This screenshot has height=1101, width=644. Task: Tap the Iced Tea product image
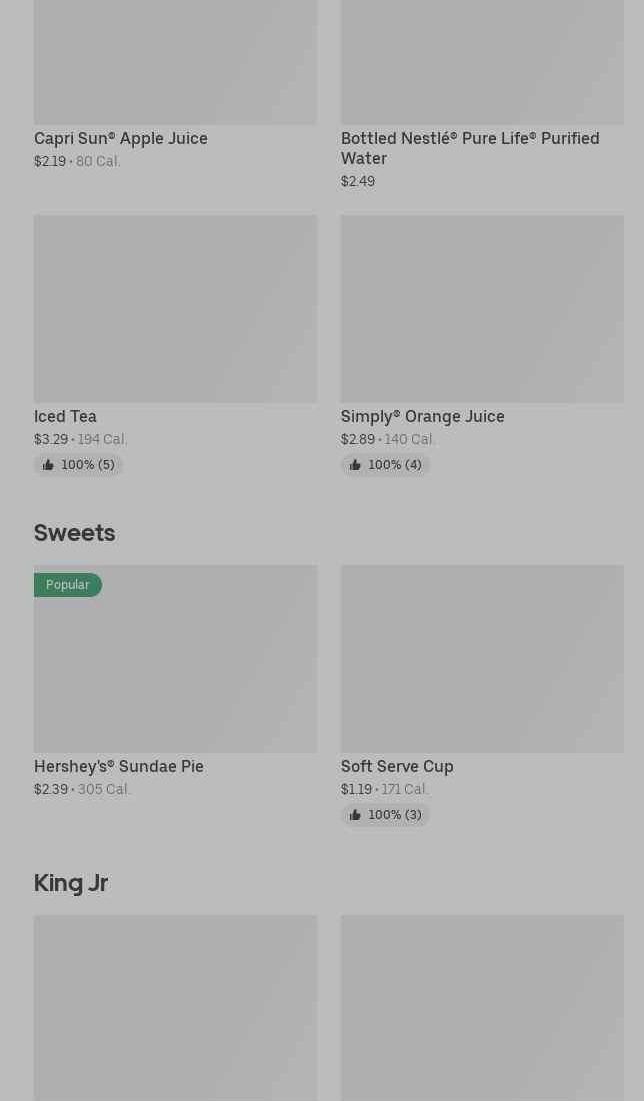pos(175,309)
